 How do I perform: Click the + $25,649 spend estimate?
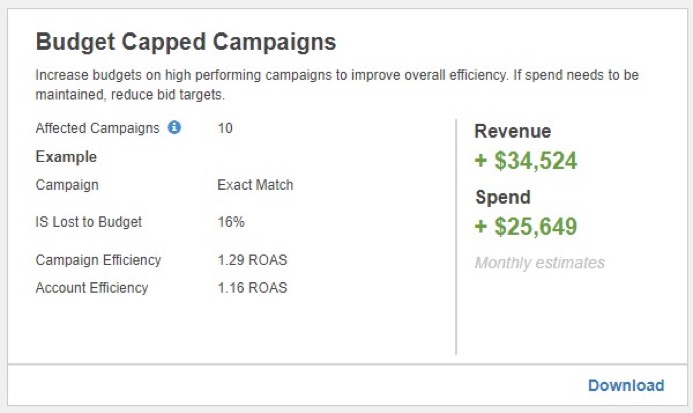tap(525, 226)
